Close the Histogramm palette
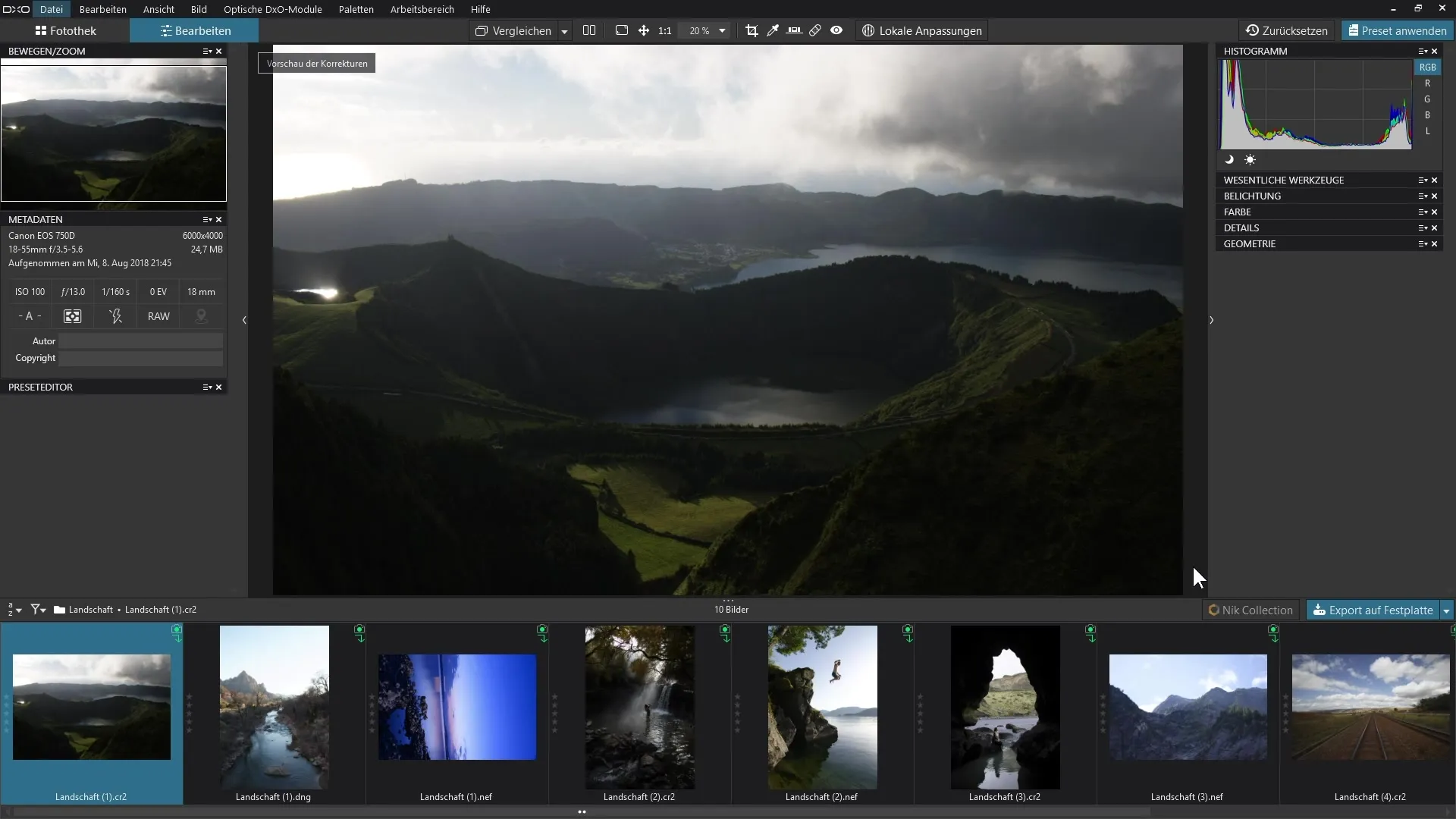 coord(1434,52)
